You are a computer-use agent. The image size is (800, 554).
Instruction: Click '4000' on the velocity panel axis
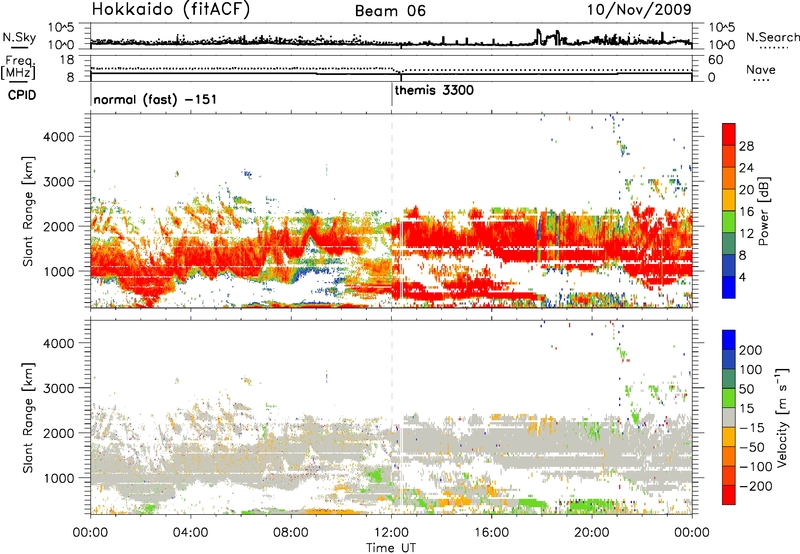tap(58, 343)
